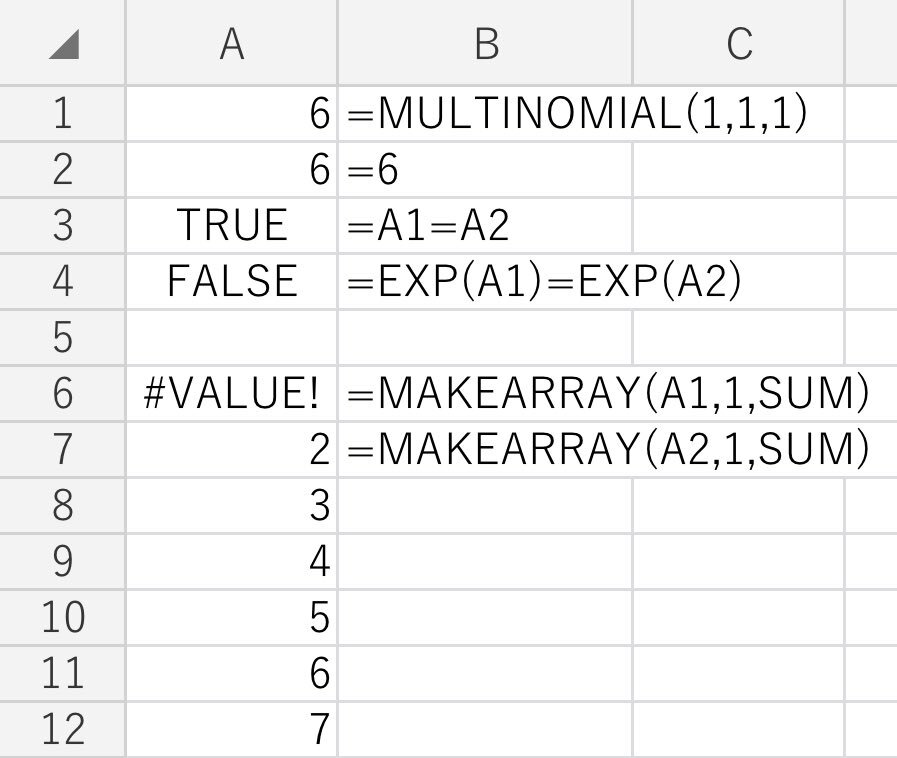897x758 pixels.
Task: Select row 1 header
Action: (x=62, y=114)
